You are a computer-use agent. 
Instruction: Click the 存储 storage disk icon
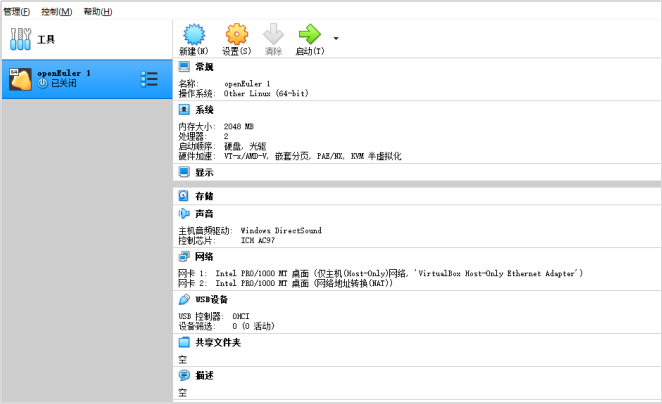point(184,196)
